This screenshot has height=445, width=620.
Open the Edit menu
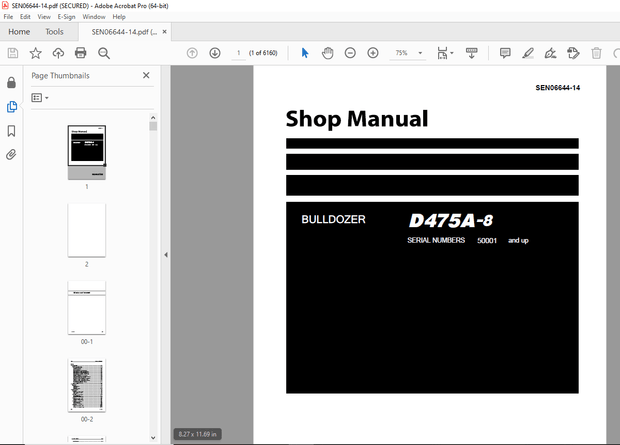tap(25, 17)
